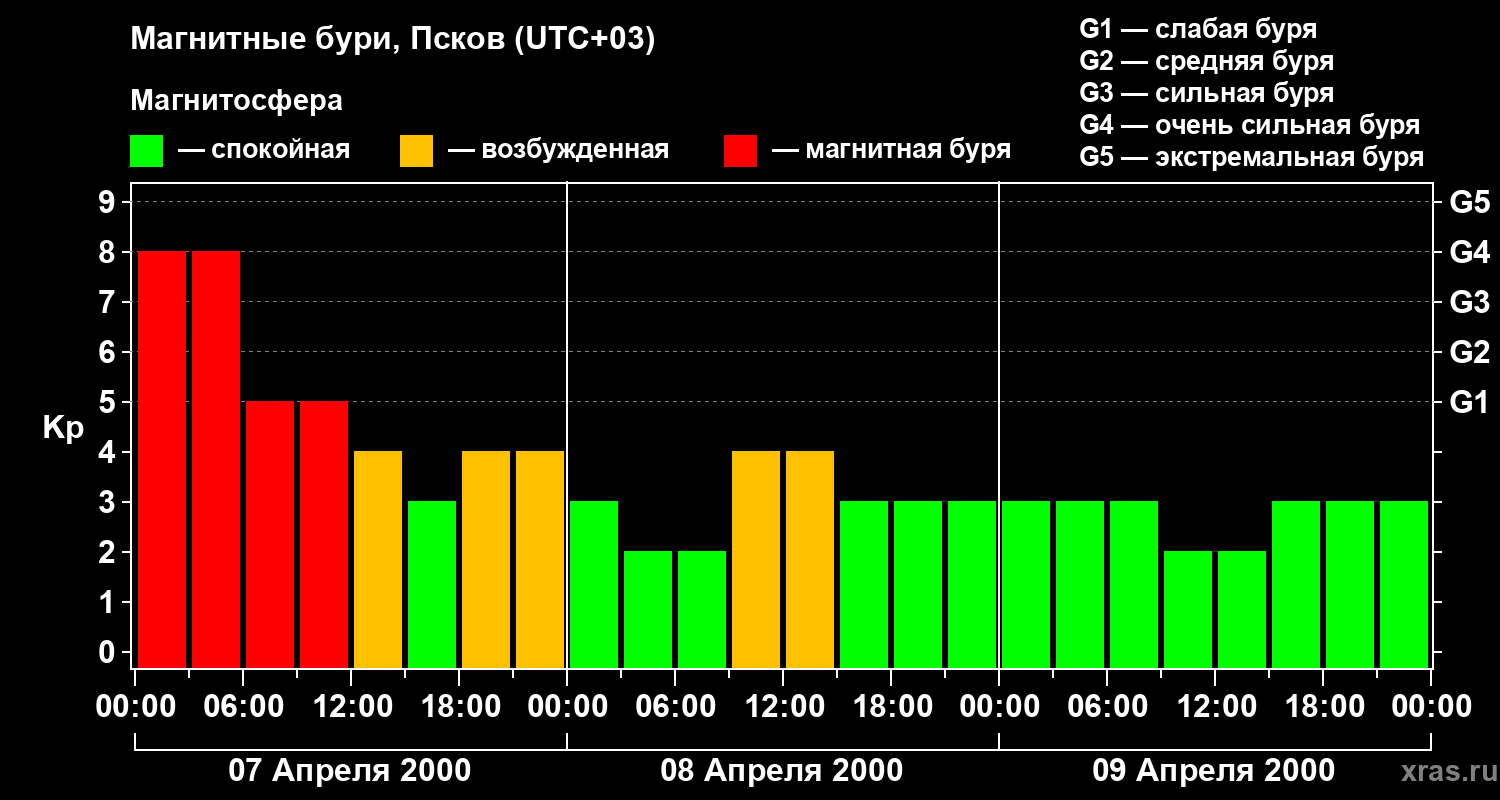
Task: Select the first orange bar on 08 April
Action: coord(756,559)
